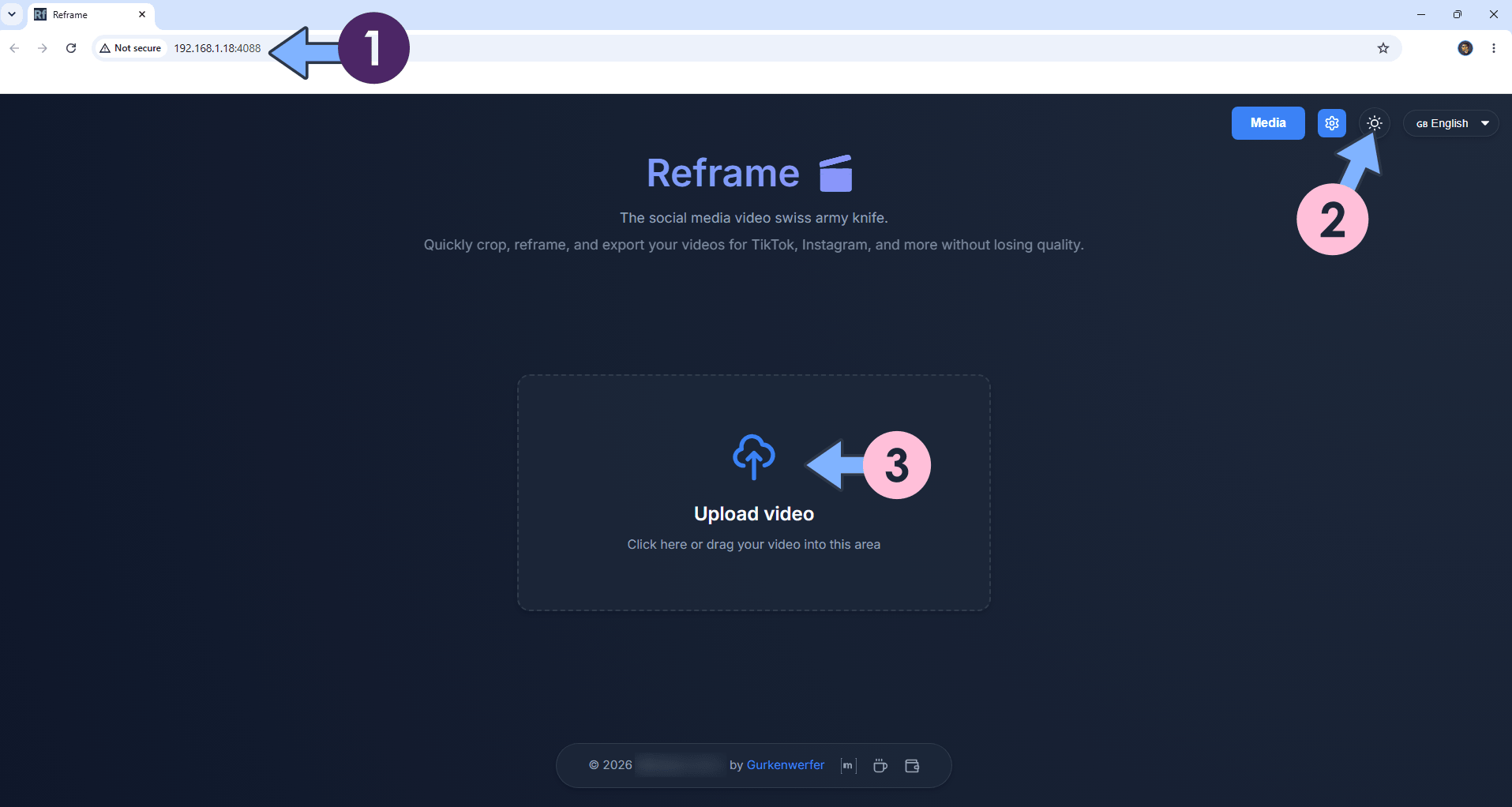Minimize the browser window
The height and width of the screenshot is (807, 1512).
[1421, 14]
